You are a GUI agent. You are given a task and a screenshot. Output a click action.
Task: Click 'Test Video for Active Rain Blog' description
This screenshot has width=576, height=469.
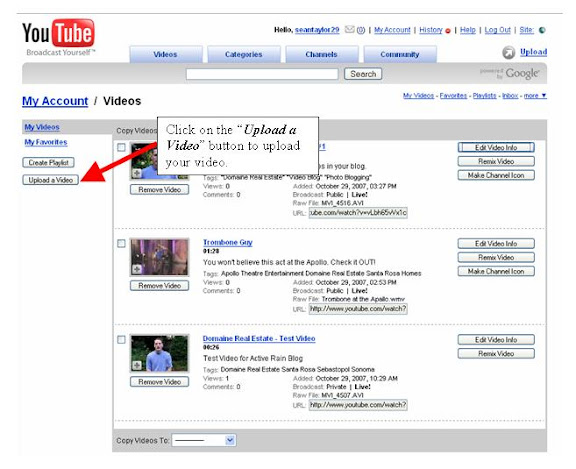coord(253,358)
